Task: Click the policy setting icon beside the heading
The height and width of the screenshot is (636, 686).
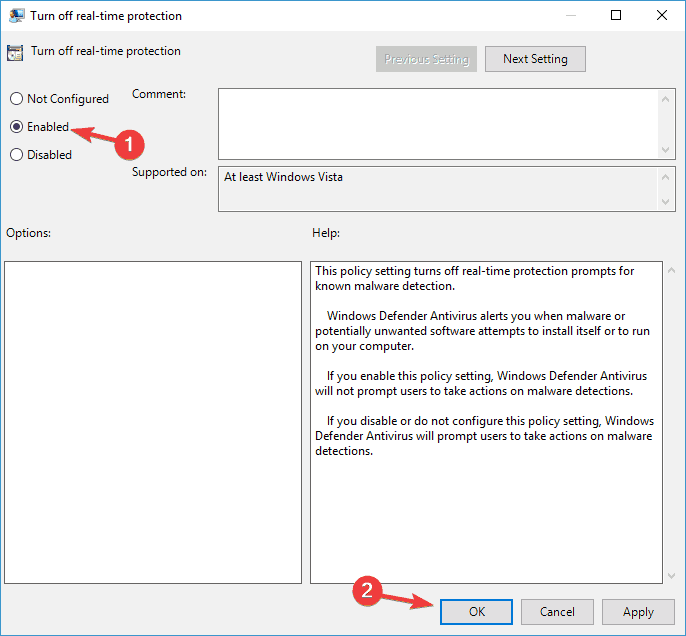Action: point(16,53)
